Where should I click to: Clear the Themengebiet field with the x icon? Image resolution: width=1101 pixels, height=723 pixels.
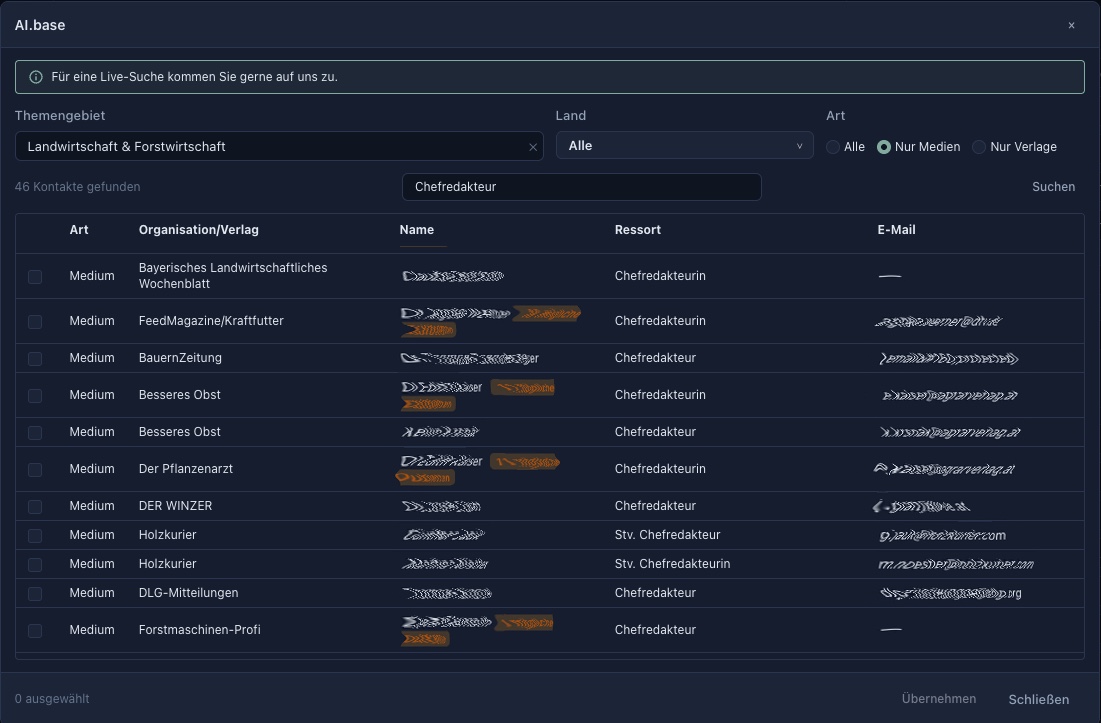(x=533, y=147)
